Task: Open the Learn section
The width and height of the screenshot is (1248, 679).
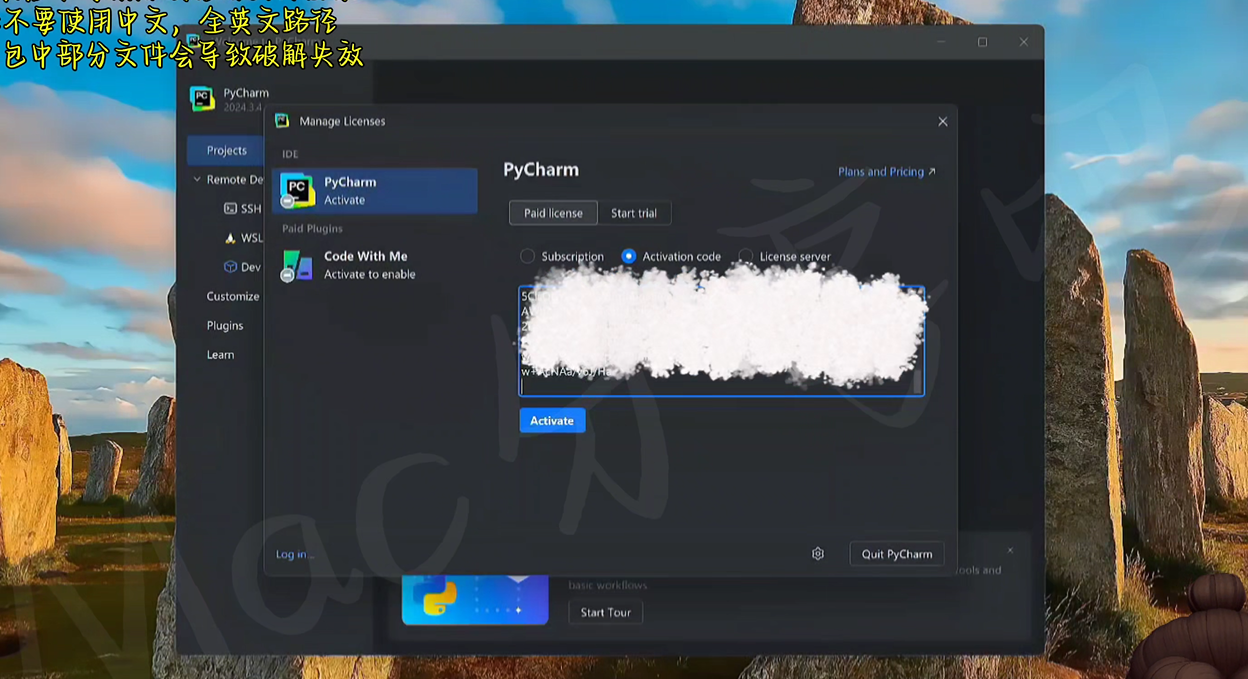Action: coord(220,354)
